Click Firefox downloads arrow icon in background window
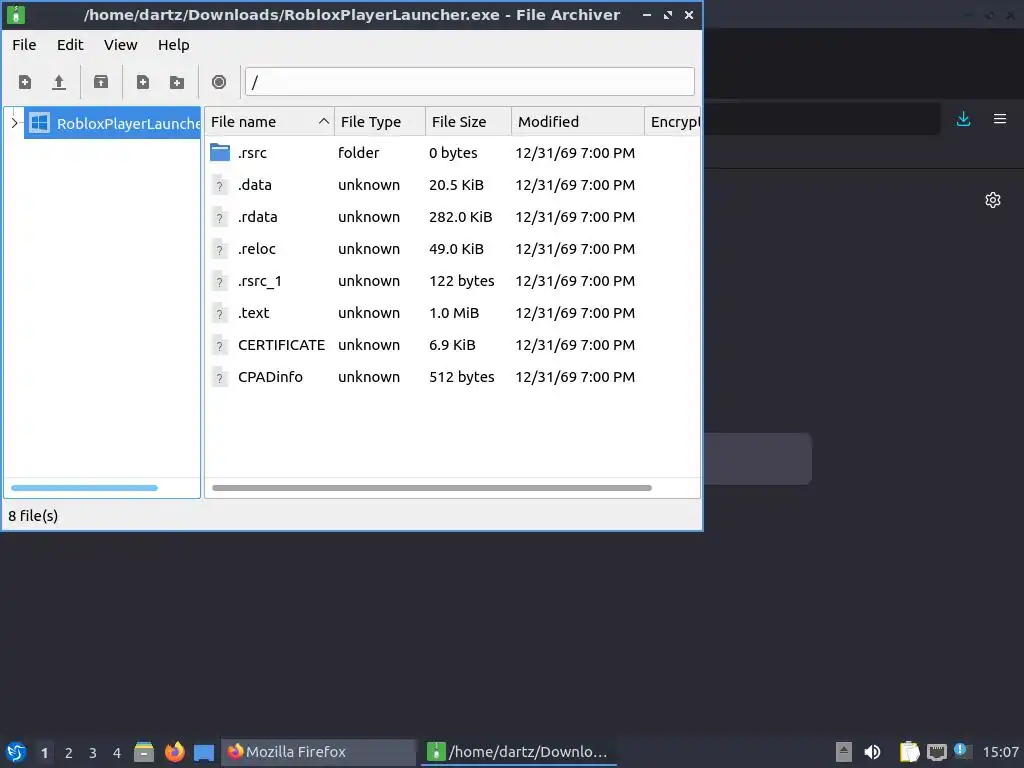The height and width of the screenshot is (768, 1024). [x=963, y=119]
